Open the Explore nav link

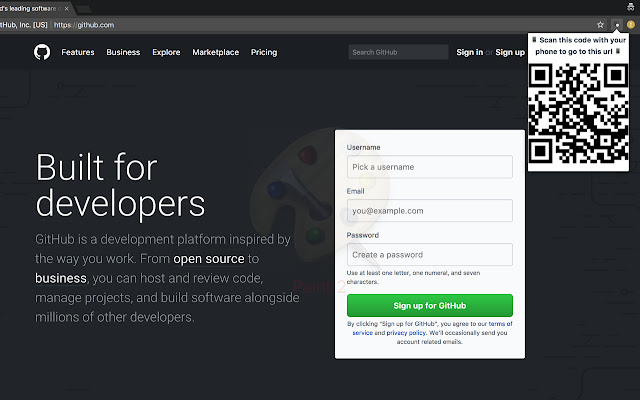click(166, 52)
